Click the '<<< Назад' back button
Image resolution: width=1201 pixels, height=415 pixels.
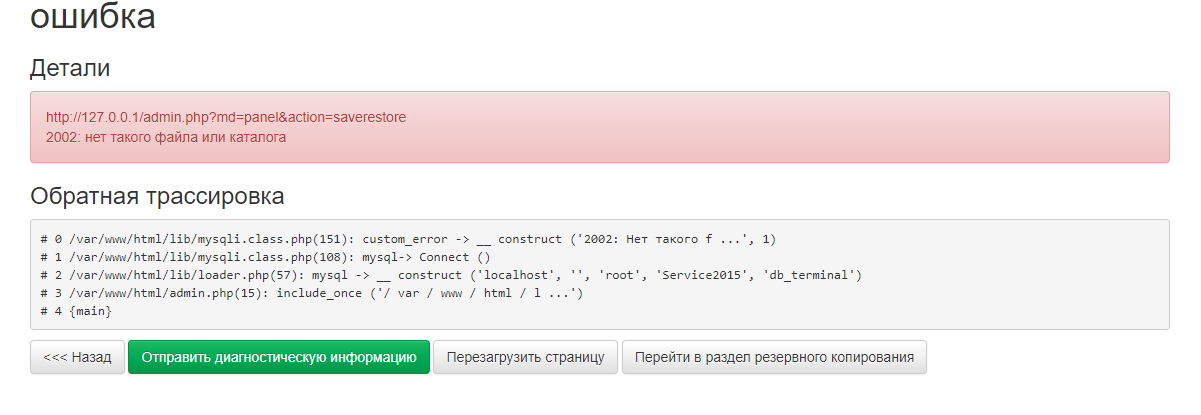[78, 357]
